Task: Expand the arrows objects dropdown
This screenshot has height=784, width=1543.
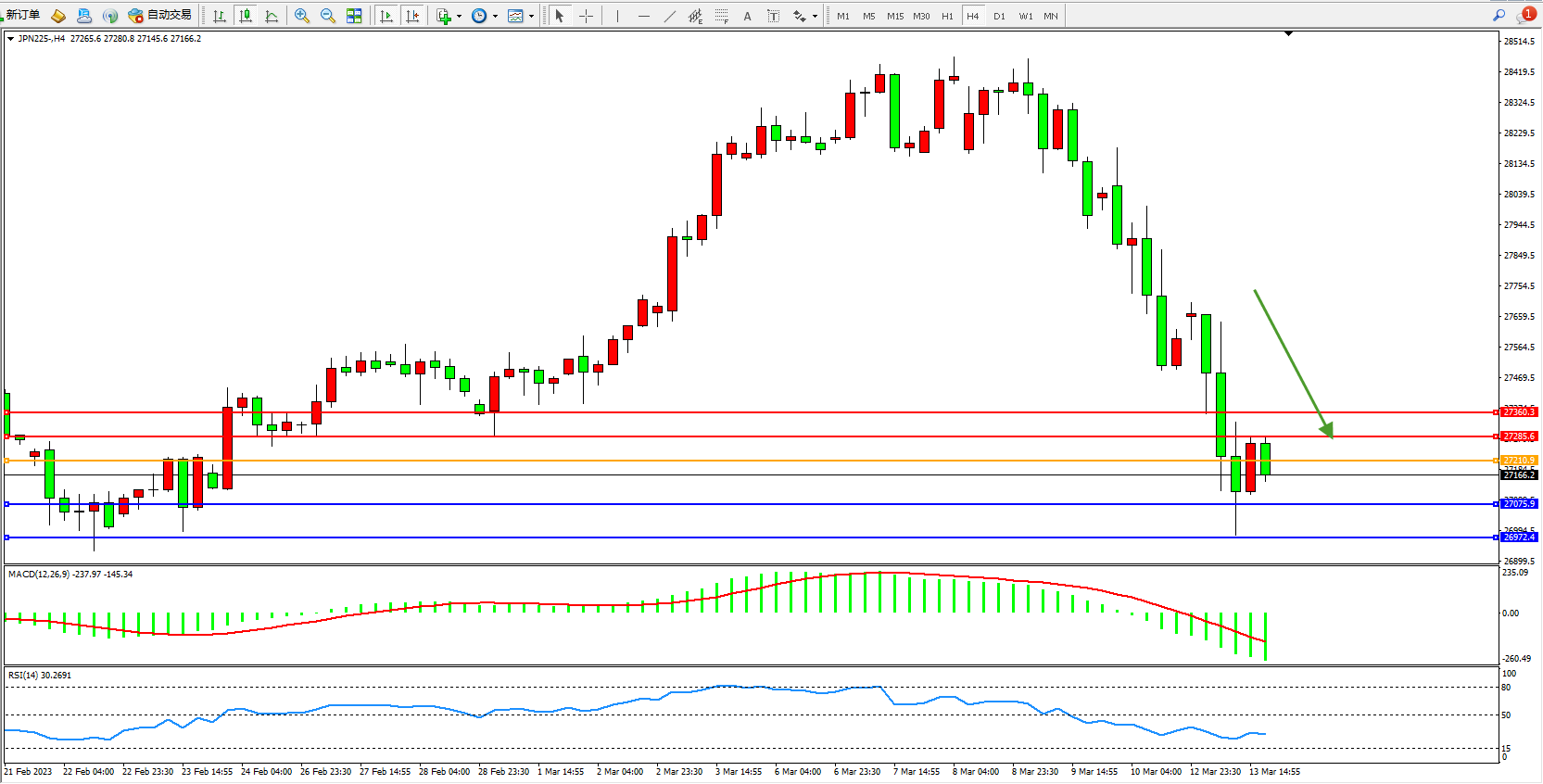Action: [815, 16]
